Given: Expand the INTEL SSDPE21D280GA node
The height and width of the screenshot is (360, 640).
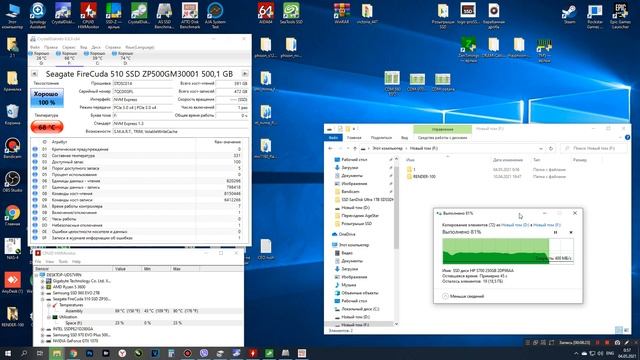Looking at the screenshot, I should point(43,329).
